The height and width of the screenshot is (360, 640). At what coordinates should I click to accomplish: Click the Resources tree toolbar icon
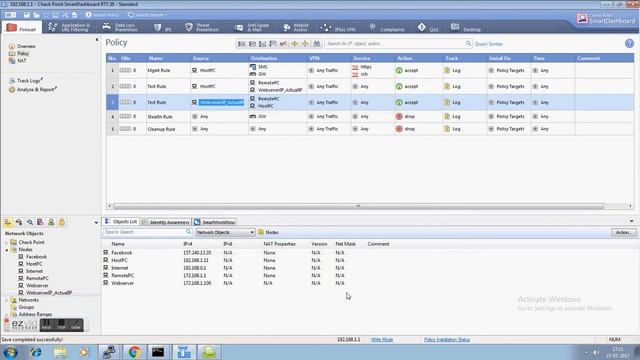[x=29, y=222]
